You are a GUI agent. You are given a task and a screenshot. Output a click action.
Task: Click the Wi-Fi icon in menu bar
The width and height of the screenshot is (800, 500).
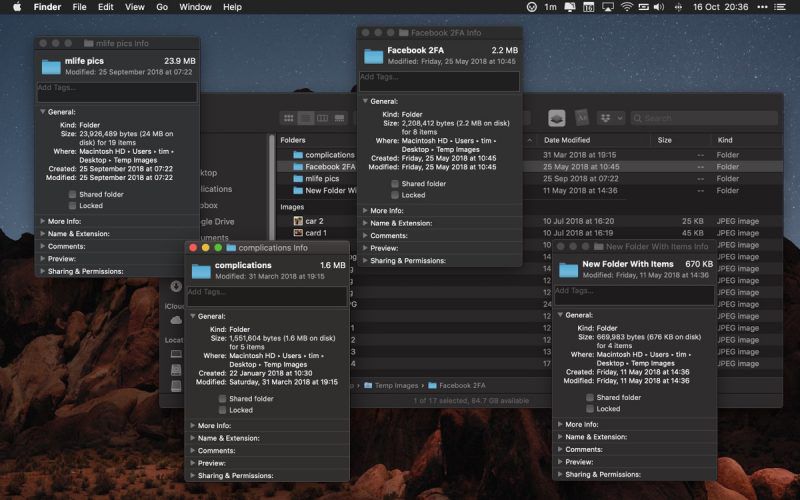point(627,7)
